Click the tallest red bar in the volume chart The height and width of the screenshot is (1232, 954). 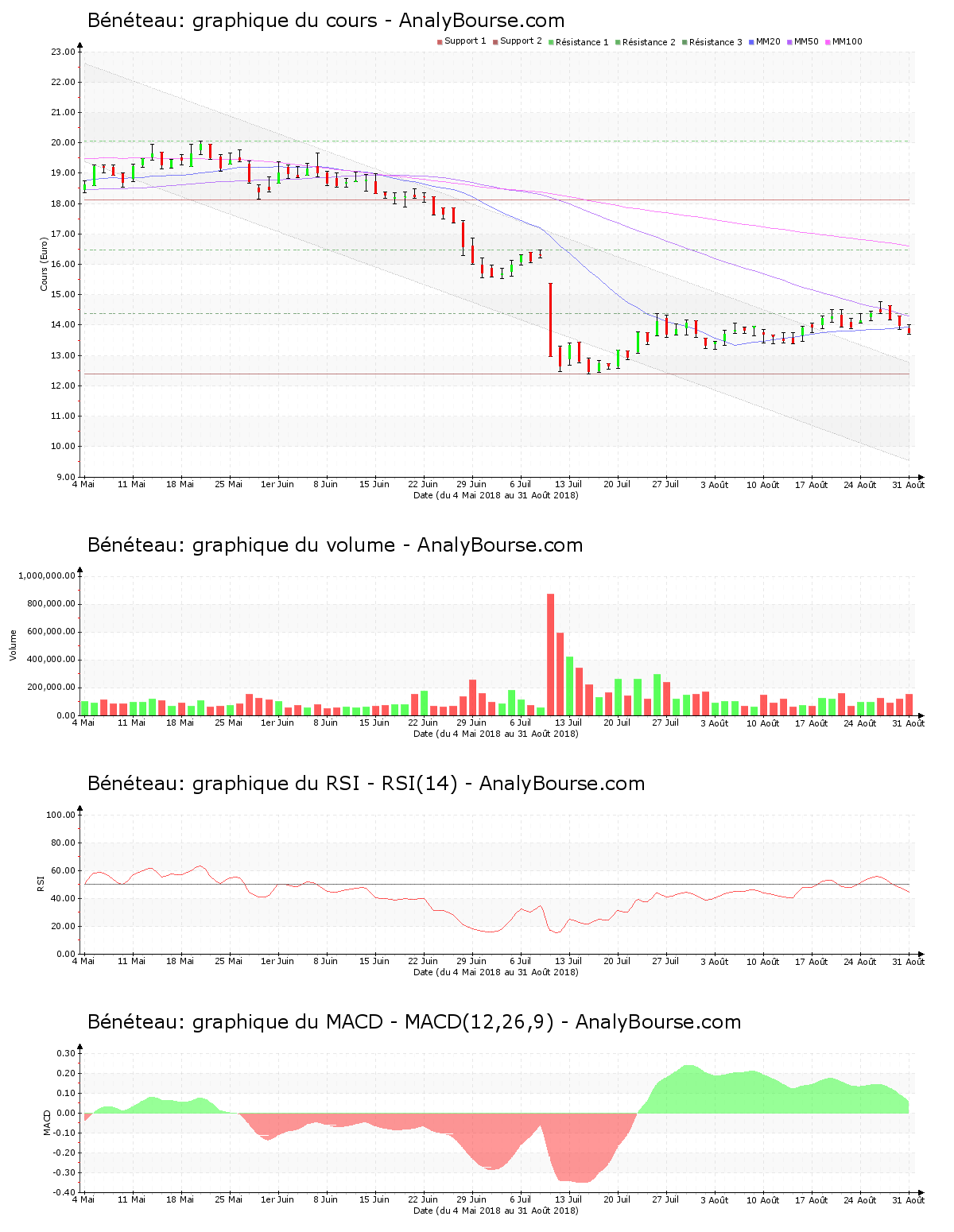tap(550, 654)
